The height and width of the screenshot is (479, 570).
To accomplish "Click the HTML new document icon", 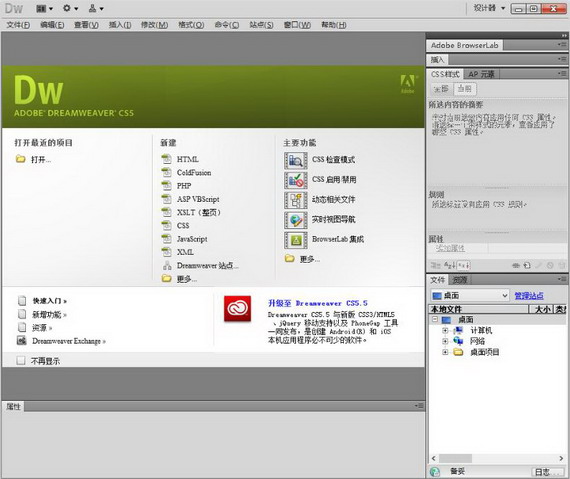I will [166, 159].
